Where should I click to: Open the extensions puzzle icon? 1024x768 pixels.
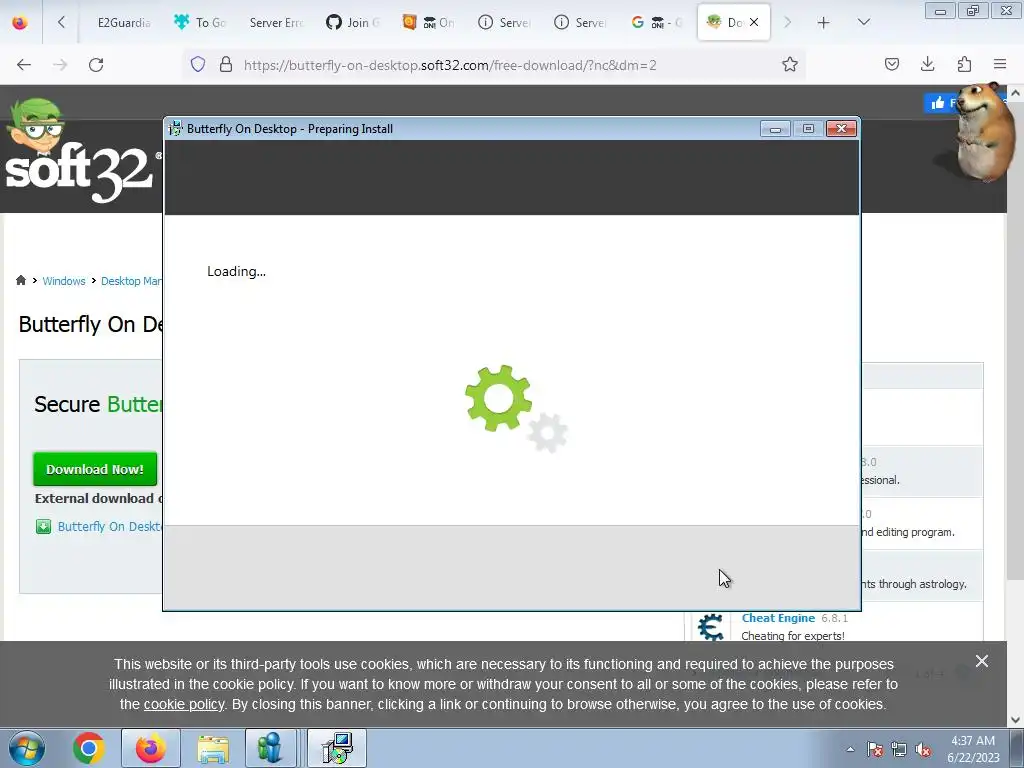(964, 65)
